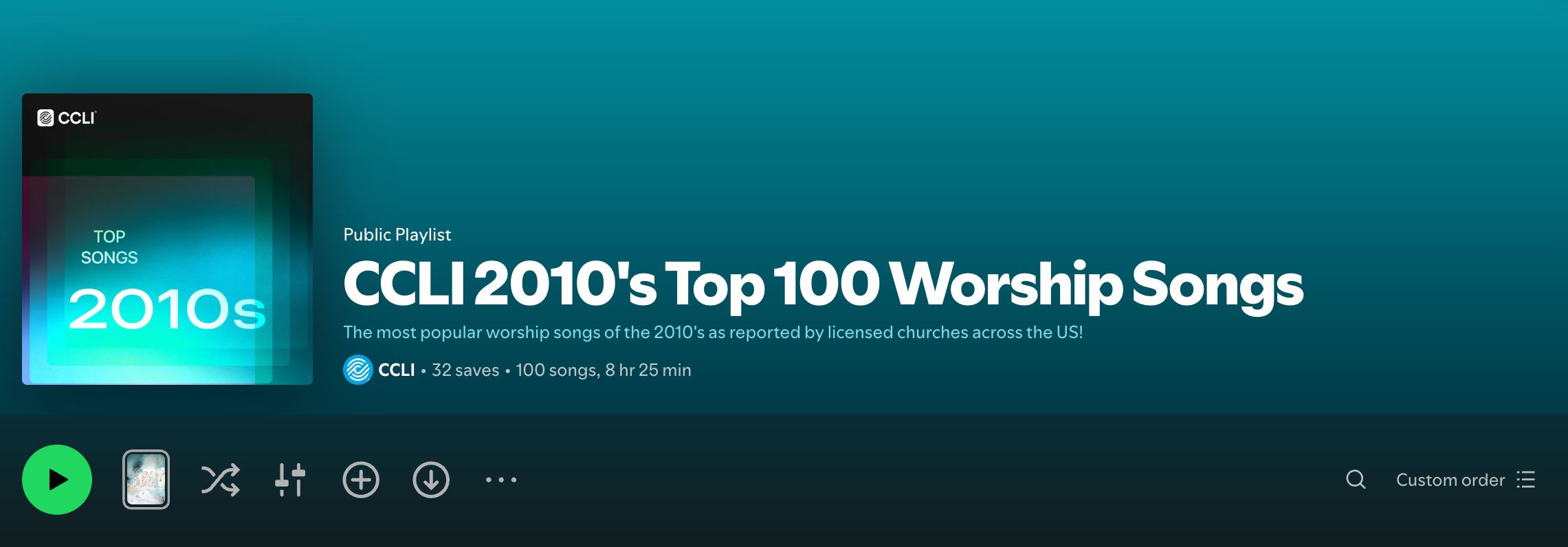Open more options three-dot menu

501,480
